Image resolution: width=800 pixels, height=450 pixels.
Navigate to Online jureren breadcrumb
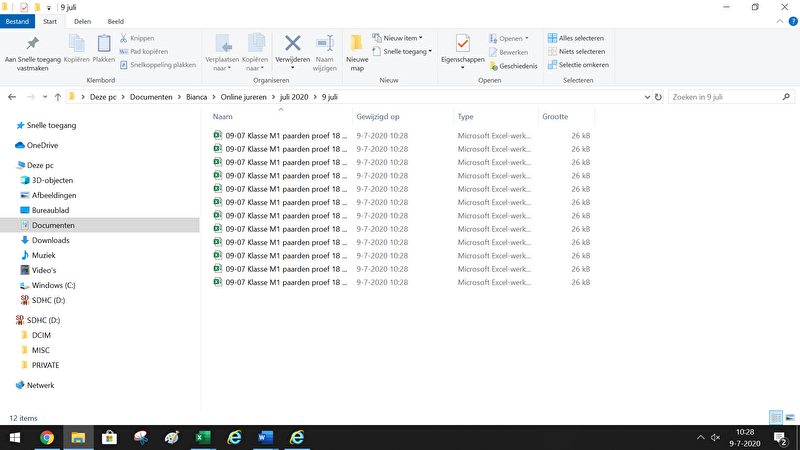(x=243, y=97)
